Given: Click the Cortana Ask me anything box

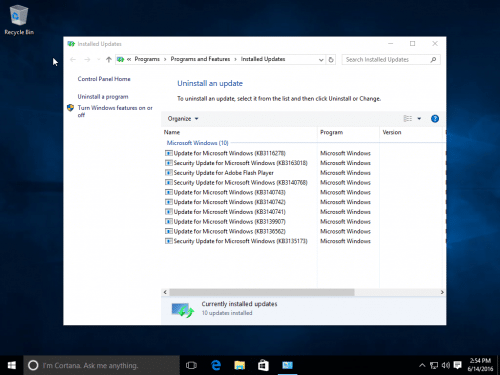Looking at the screenshot, I should 101,365.
